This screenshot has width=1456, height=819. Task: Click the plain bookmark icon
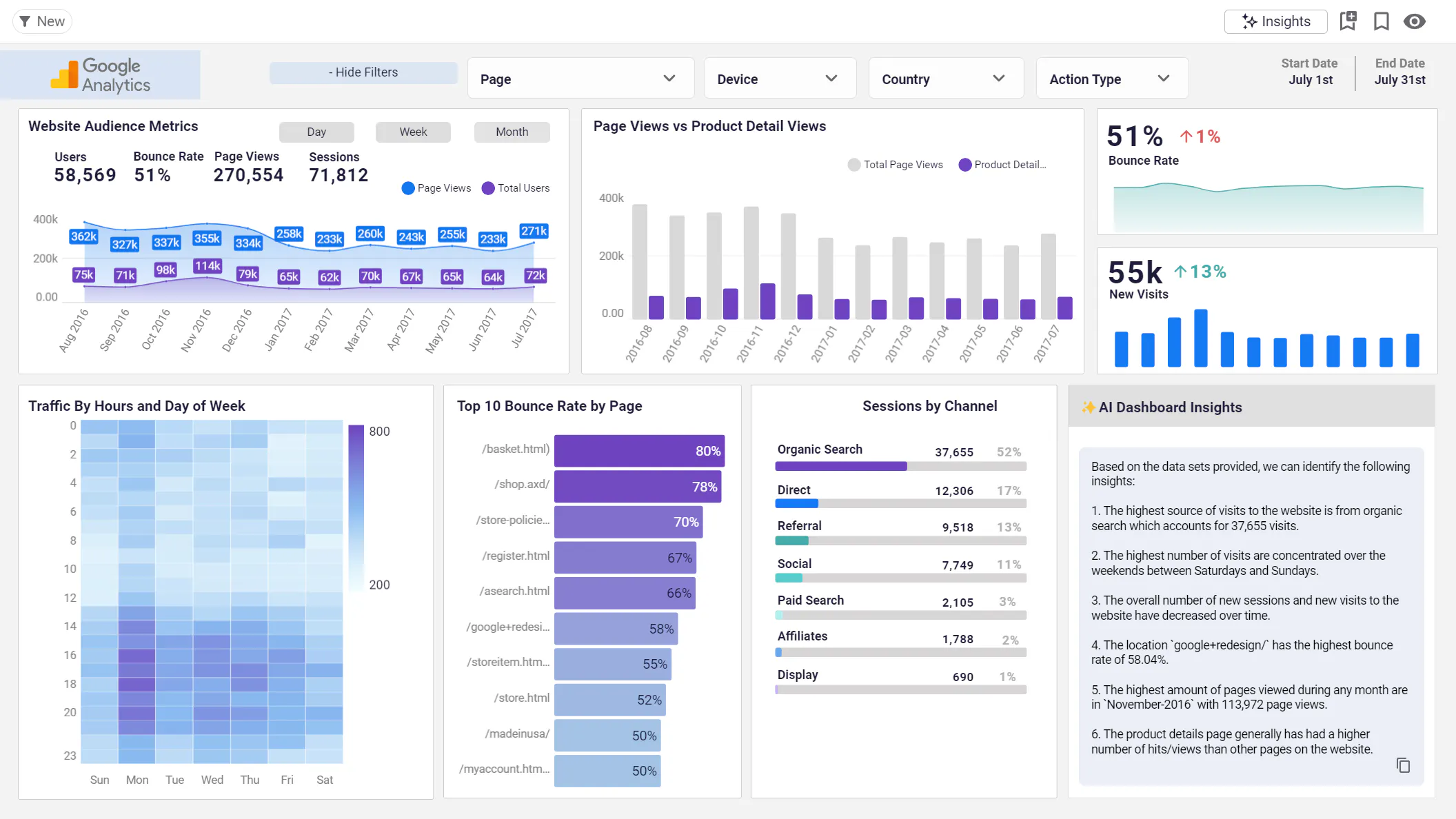tap(1381, 21)
